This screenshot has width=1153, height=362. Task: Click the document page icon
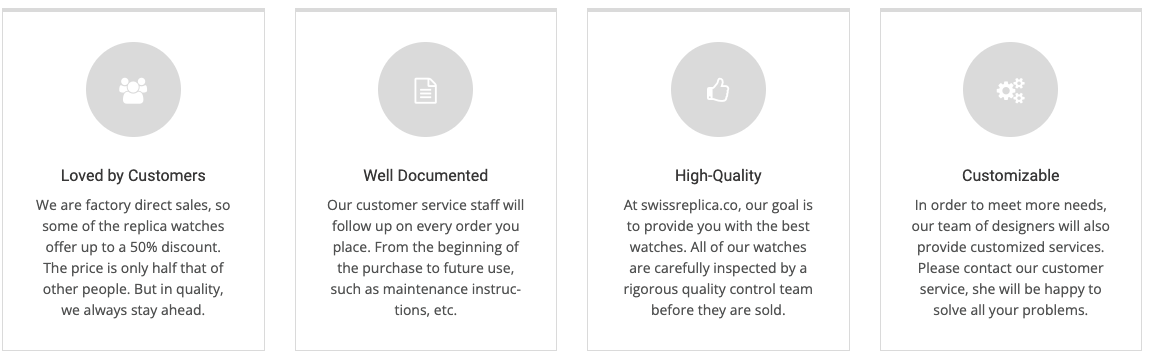point(425,90)
